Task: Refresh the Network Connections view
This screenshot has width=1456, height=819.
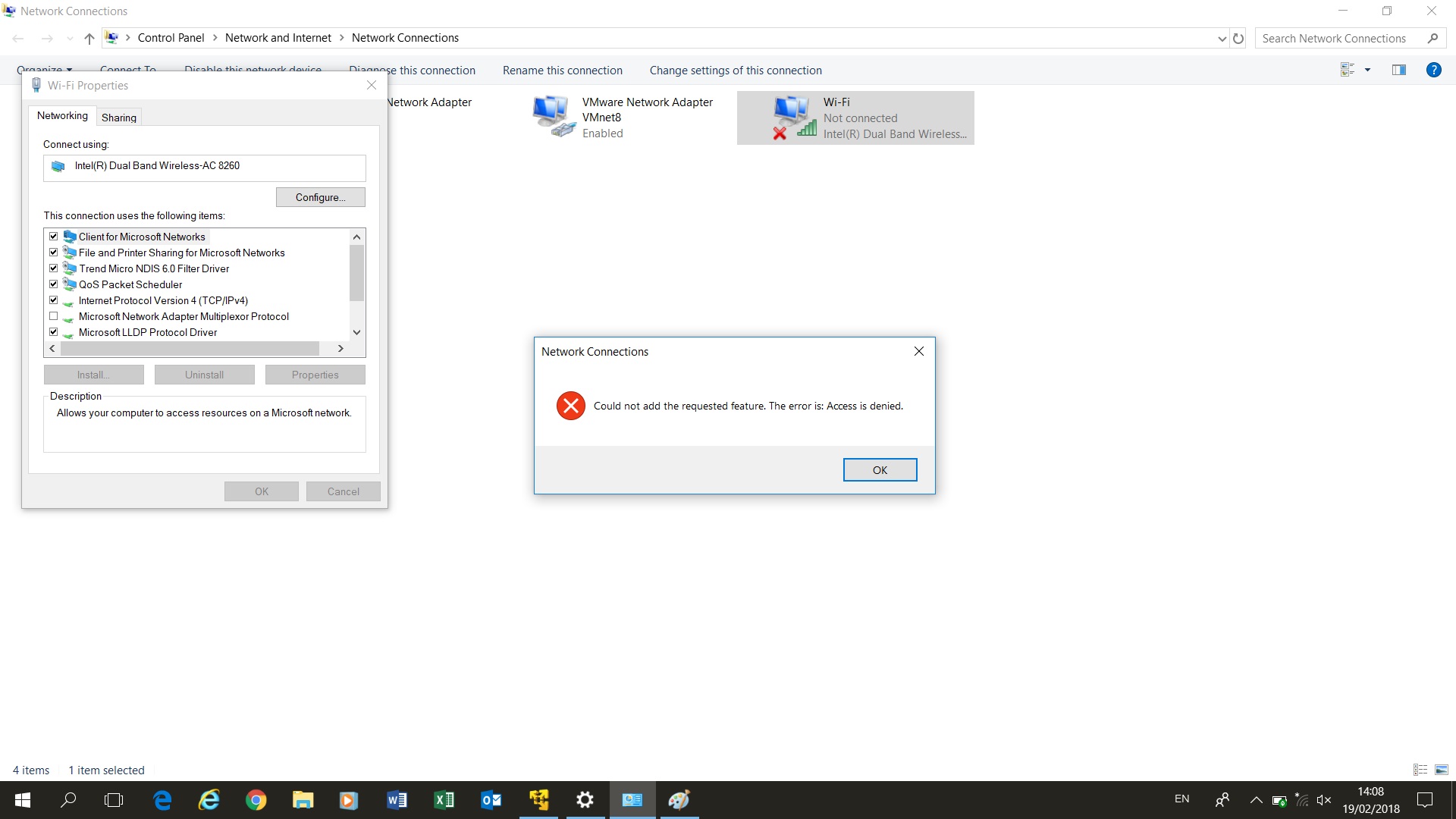Action: (1239, 38)
